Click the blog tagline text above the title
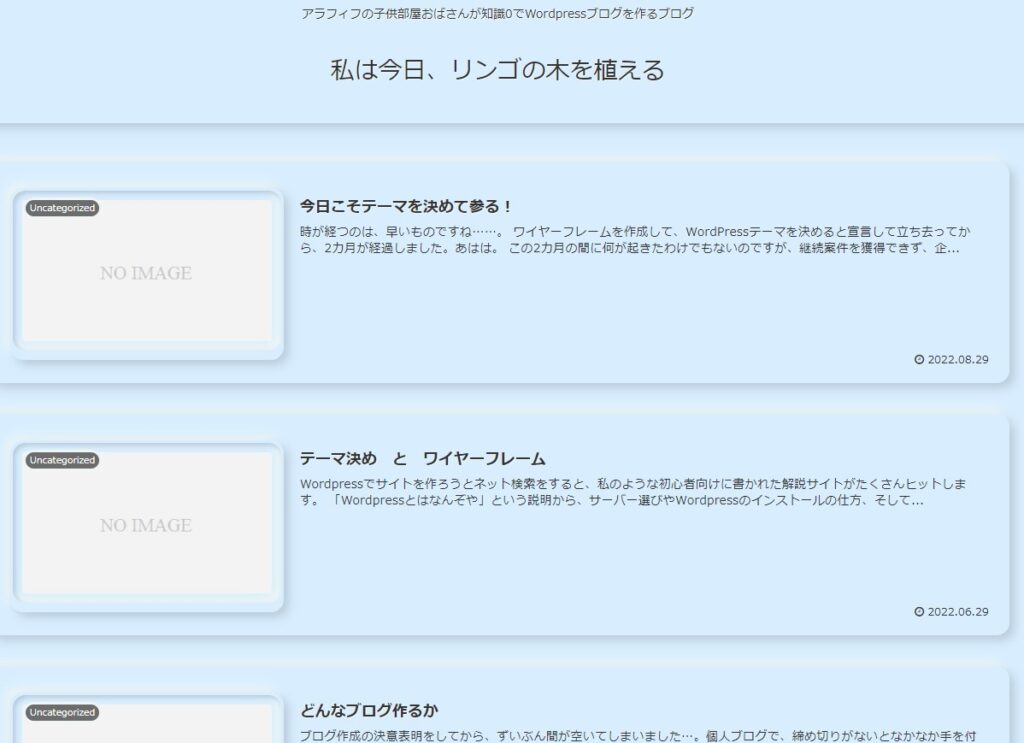This screenshot has height=743, width=1024. (x=497, y=14)
